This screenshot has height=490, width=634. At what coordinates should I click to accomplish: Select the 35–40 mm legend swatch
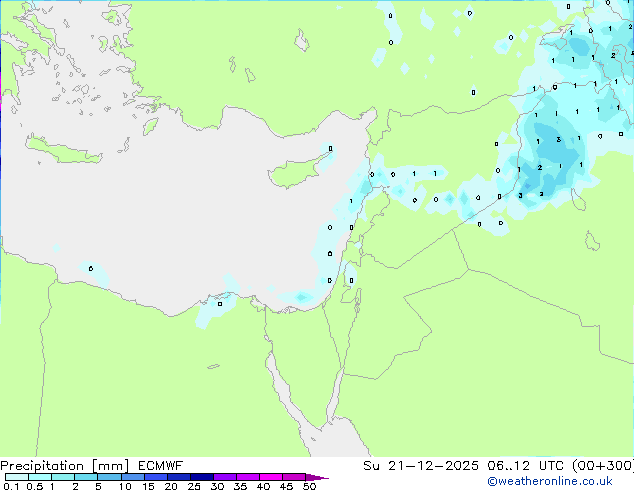(247, 477)
